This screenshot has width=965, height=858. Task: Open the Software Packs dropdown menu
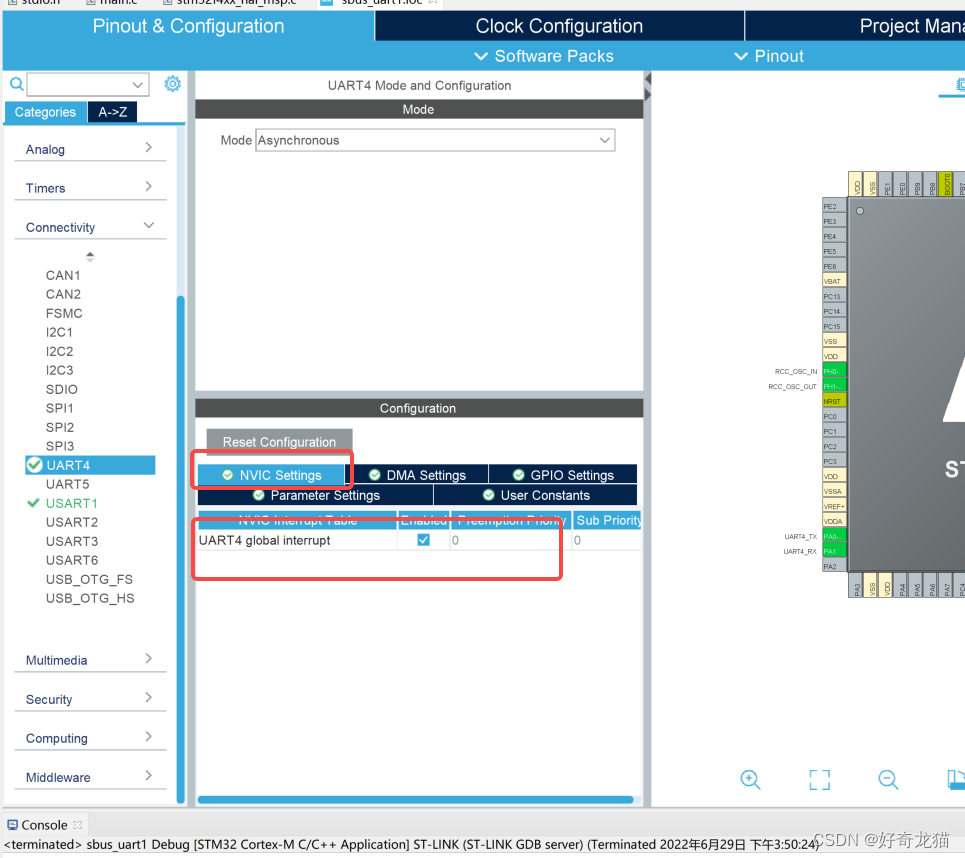point(544,56)
